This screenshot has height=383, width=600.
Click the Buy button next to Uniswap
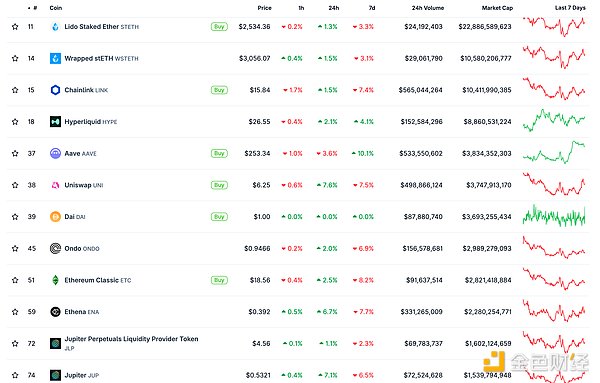coord(219,185)
